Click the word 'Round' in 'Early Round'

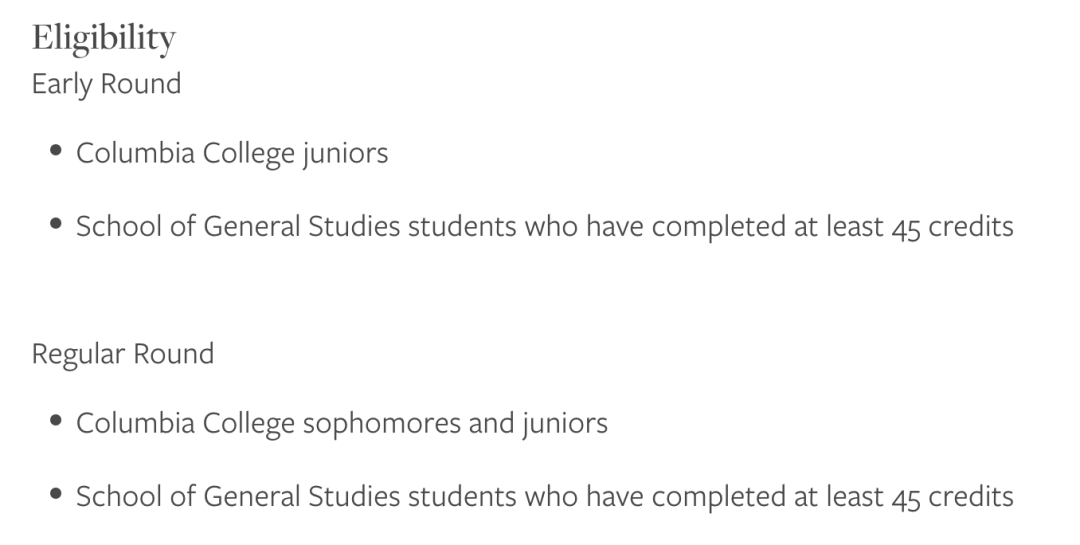coord(141,83)
